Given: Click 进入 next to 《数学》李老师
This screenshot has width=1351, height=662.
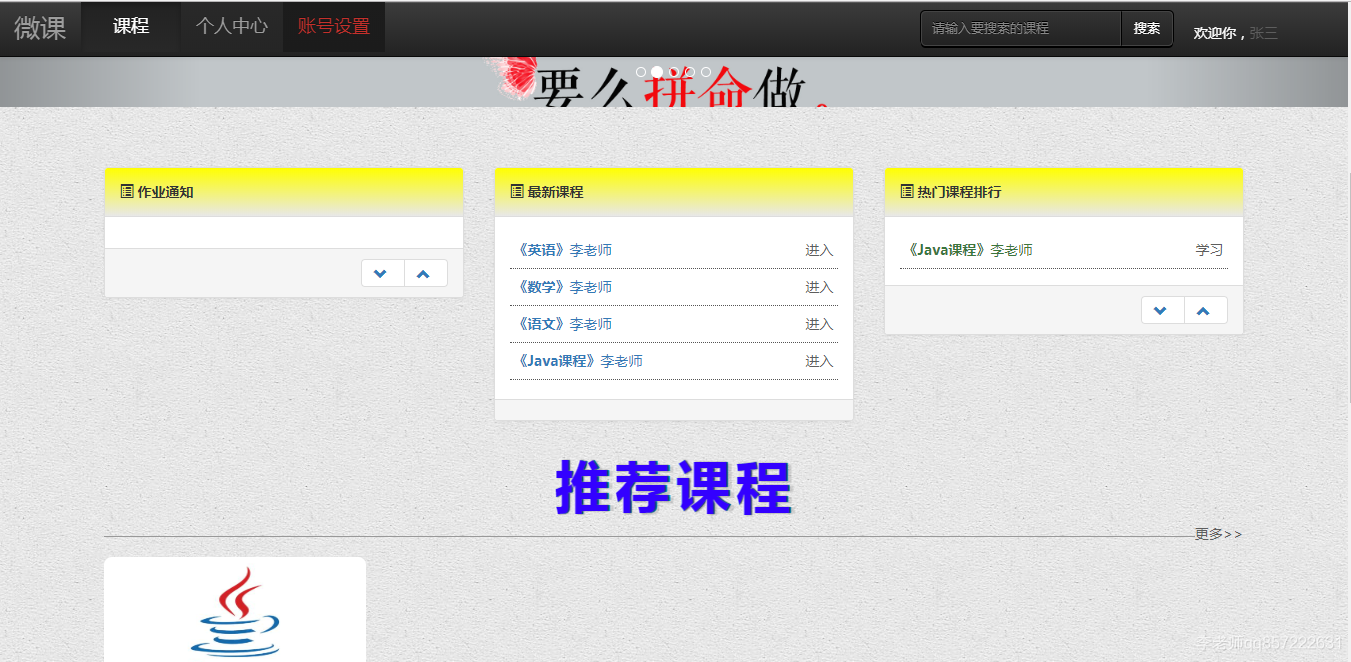Looking at the screenshot, I should 818,286.
